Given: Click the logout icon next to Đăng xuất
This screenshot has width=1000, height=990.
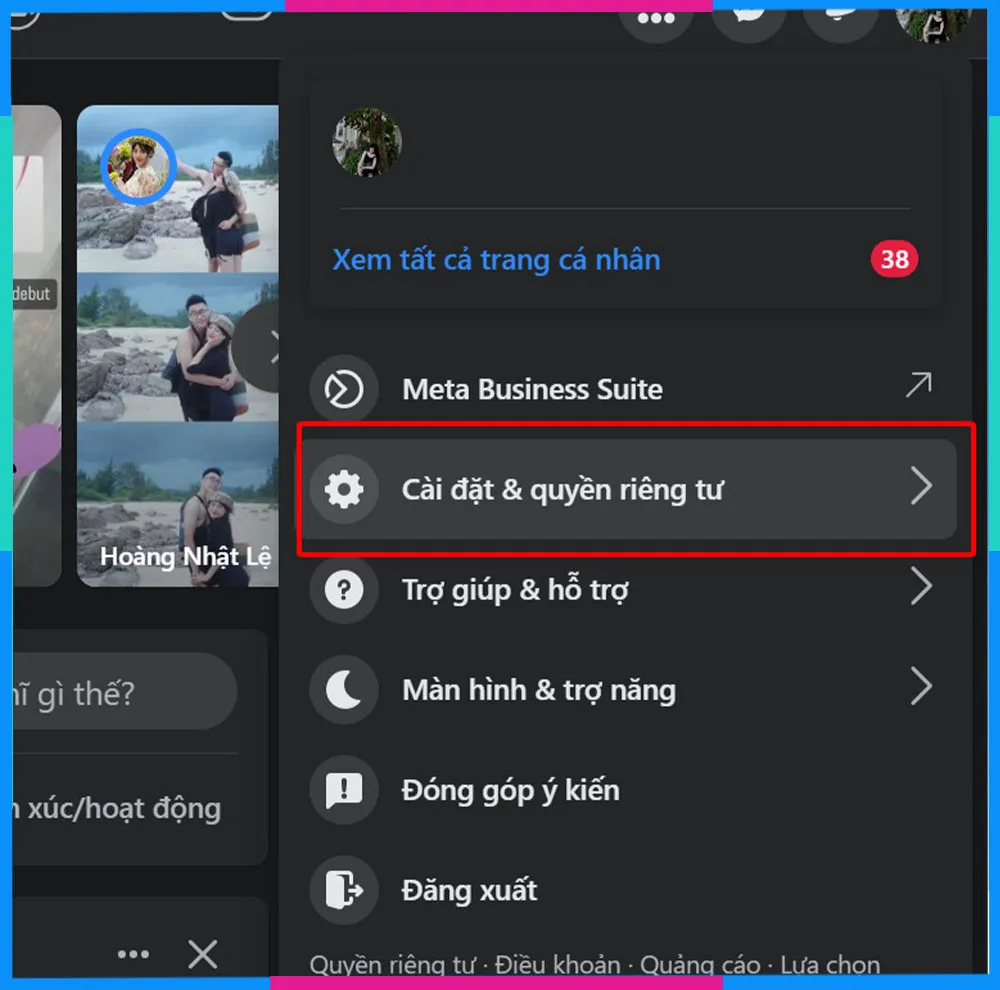Looking at the screenshot, I should (x=344, y=890).
